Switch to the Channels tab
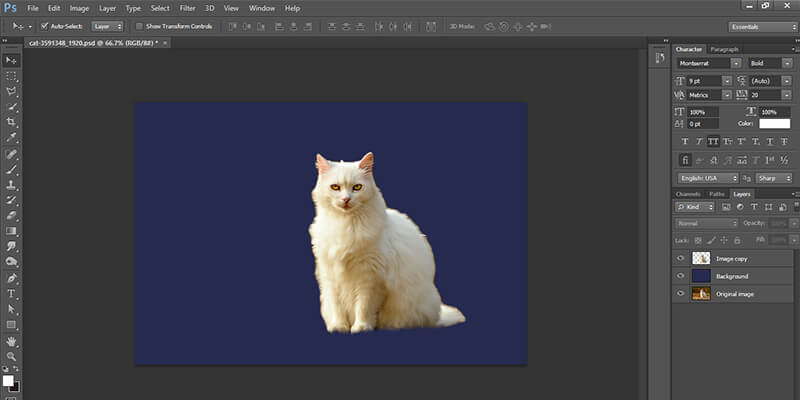800x400 pixels. [688, 194]
